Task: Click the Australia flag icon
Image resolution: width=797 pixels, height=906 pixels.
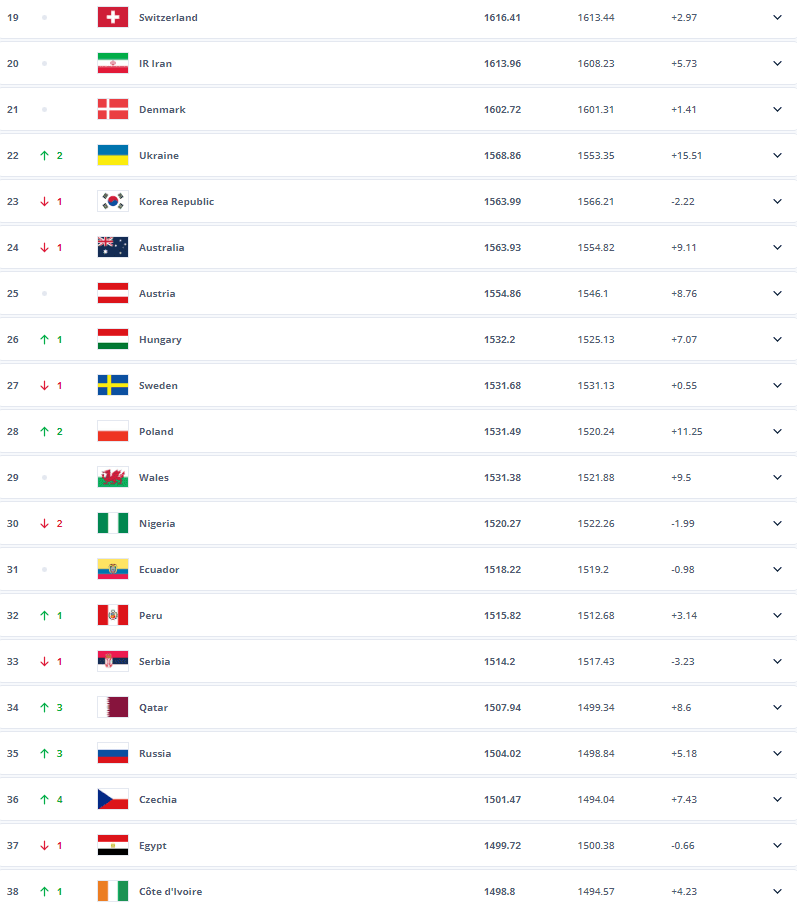Action: 112,247
